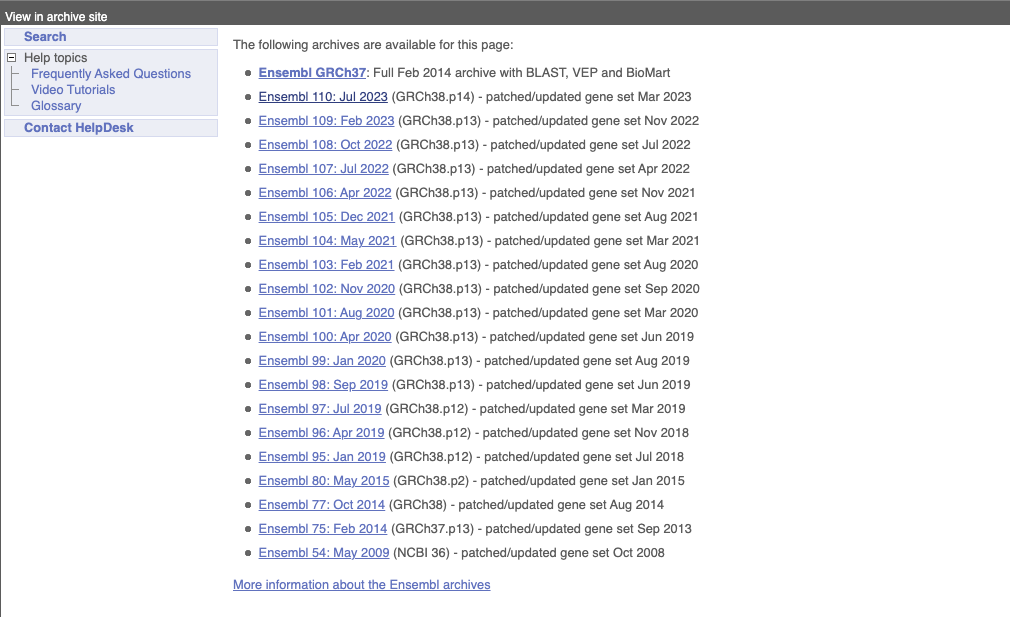Click Contact HelpDesk link
1010x617 pixels.
(x=79, y=128)
